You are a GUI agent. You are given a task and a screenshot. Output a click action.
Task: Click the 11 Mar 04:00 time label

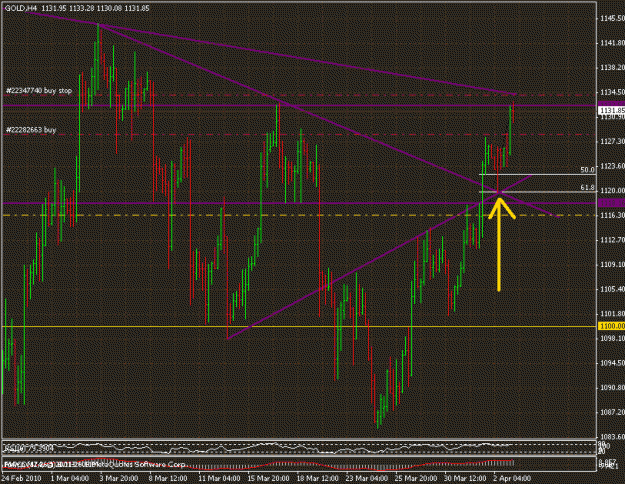219,478
